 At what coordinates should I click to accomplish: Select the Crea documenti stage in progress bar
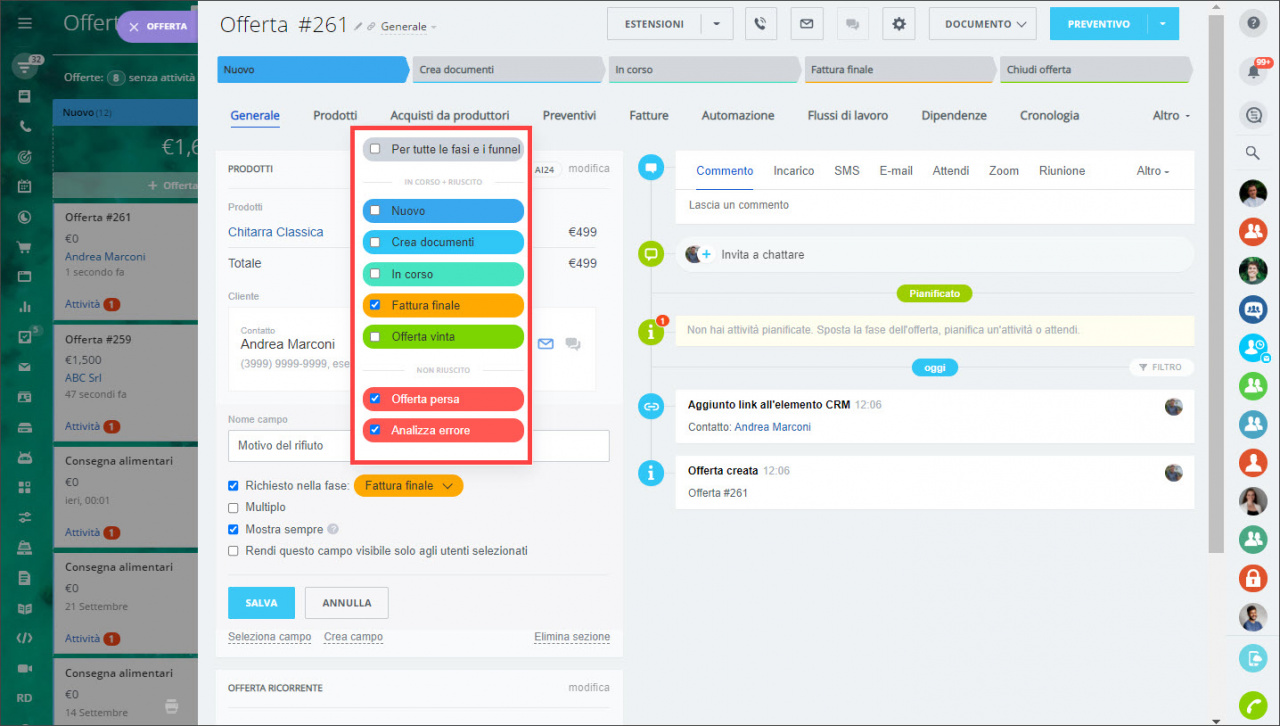(x=510, y=70)
